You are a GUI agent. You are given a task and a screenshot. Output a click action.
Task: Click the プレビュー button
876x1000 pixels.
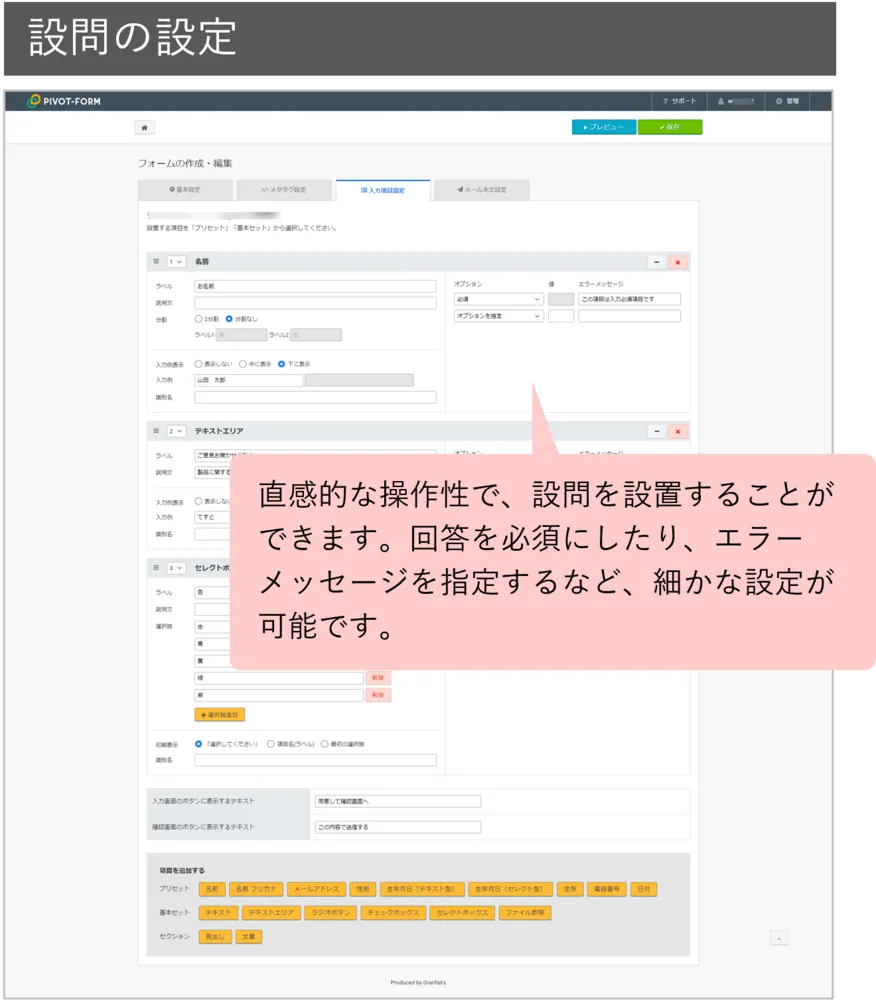pos(604,127)
